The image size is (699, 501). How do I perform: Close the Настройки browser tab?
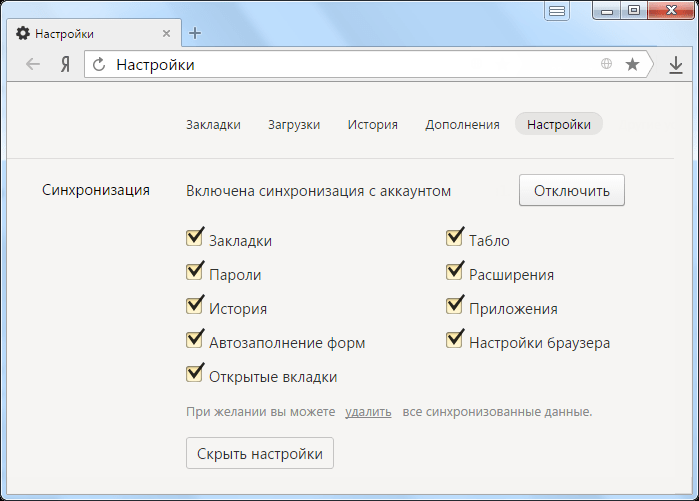point(166,33)
